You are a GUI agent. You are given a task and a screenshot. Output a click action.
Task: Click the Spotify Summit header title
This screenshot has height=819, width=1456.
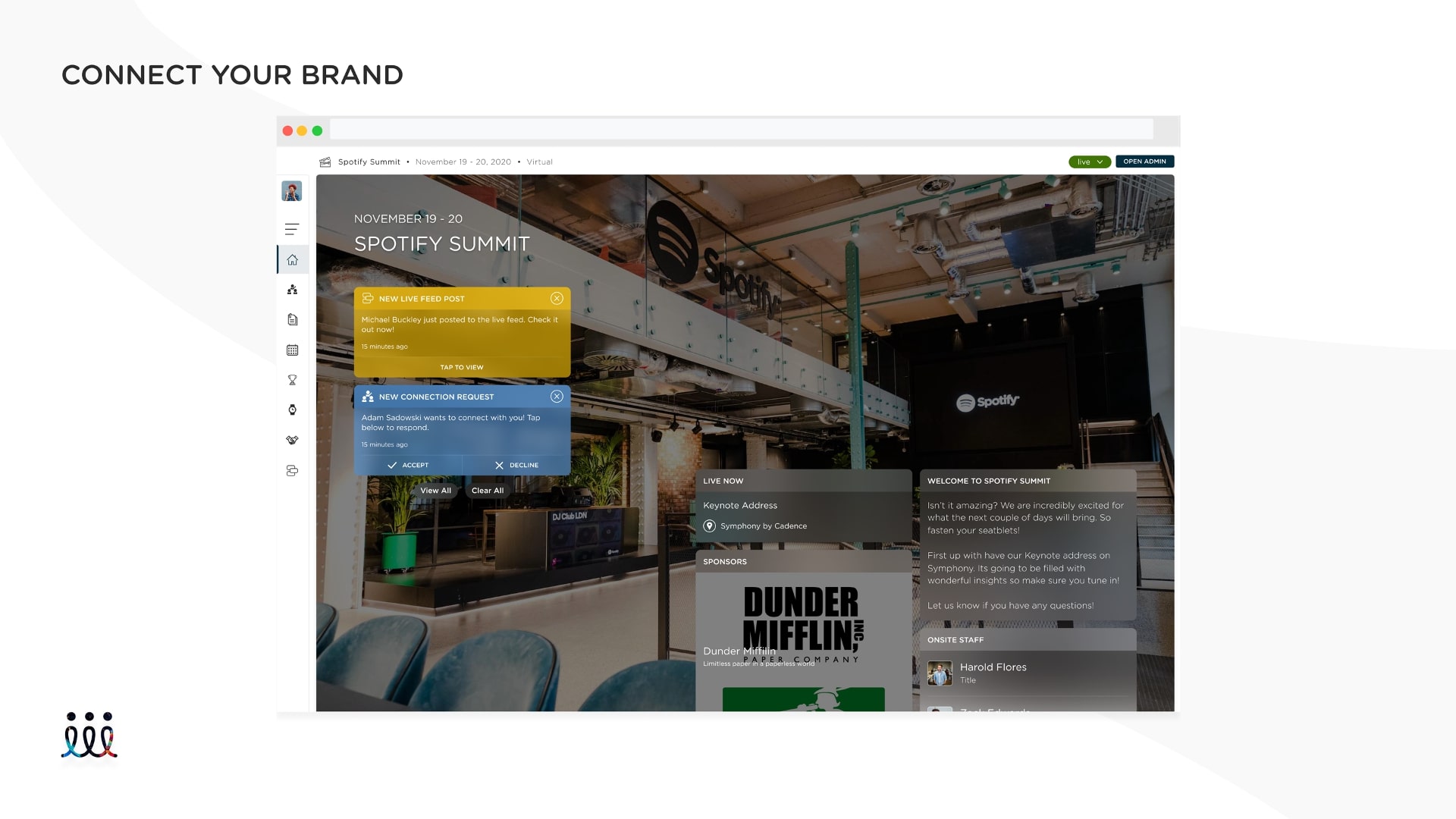pyautogui.click(x=369, y=162)
